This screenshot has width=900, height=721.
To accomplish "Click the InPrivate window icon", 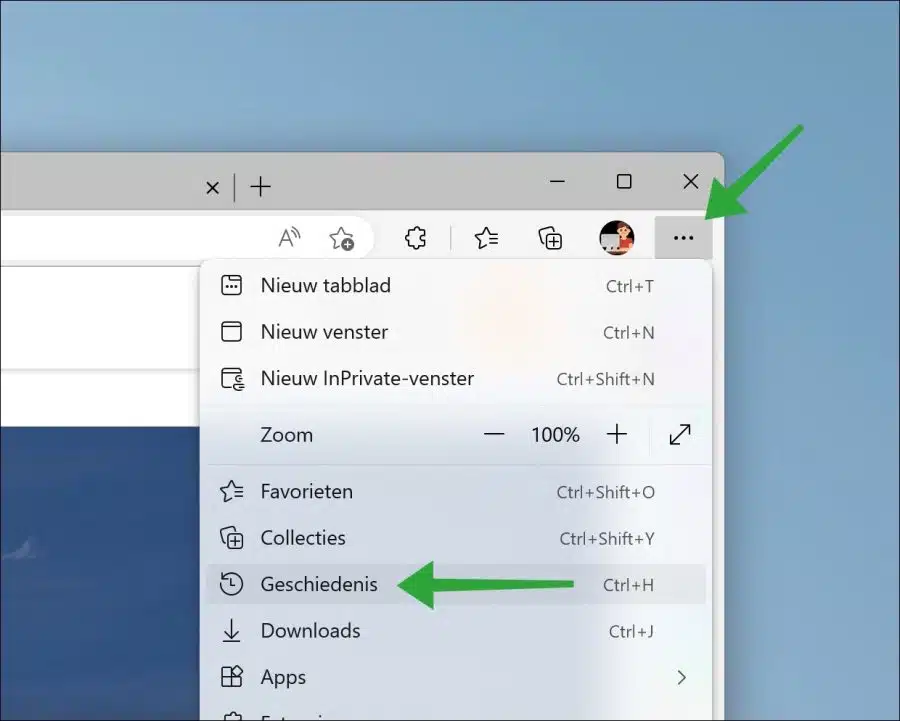I will [232, 379].
